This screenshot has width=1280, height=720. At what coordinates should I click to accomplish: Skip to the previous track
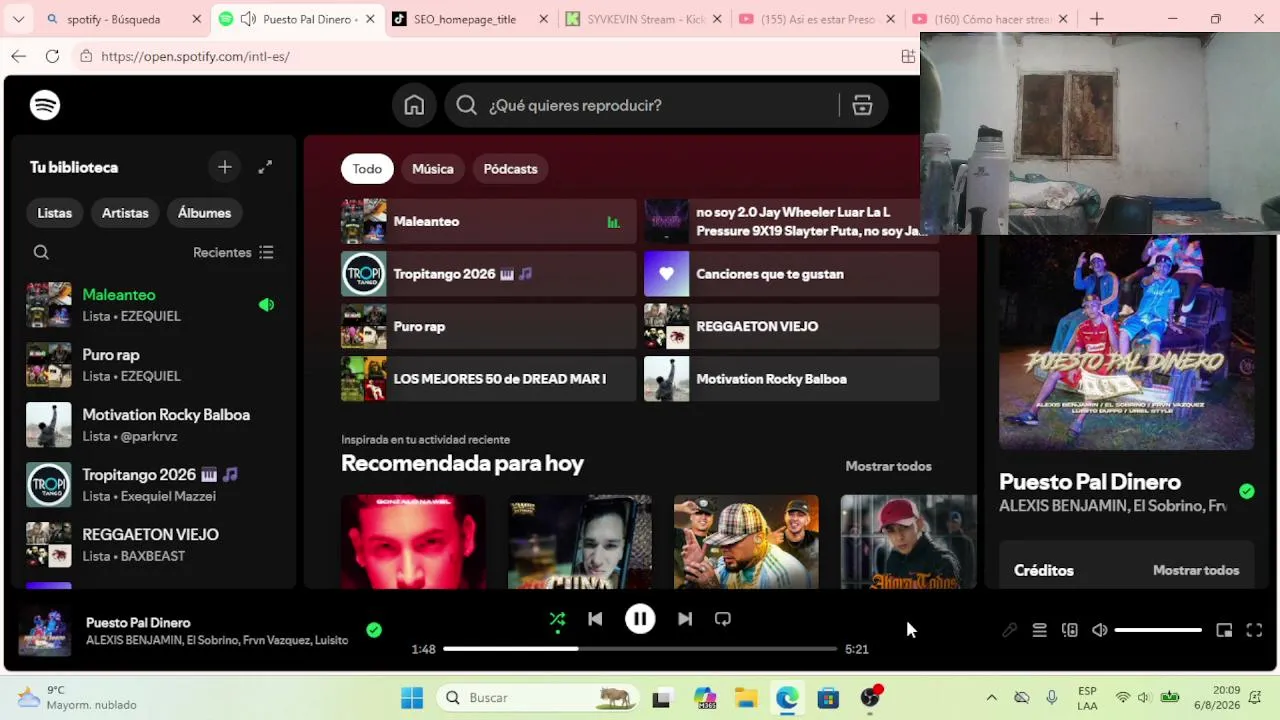[595, 619]
